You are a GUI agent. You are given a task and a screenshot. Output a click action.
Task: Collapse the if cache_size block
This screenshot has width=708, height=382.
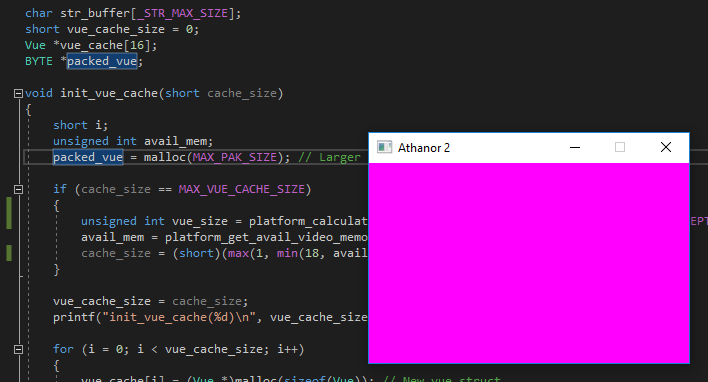click(19, 189)
